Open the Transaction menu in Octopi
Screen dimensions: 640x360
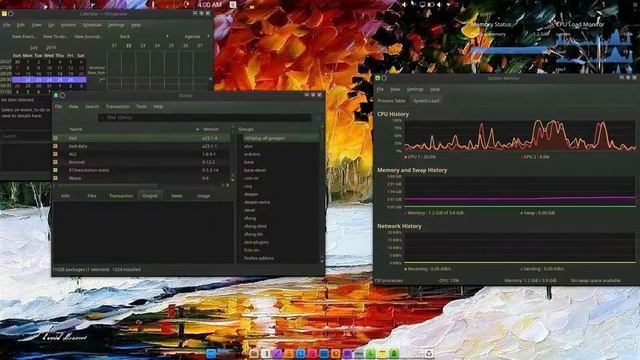click(x=118, y=107)
